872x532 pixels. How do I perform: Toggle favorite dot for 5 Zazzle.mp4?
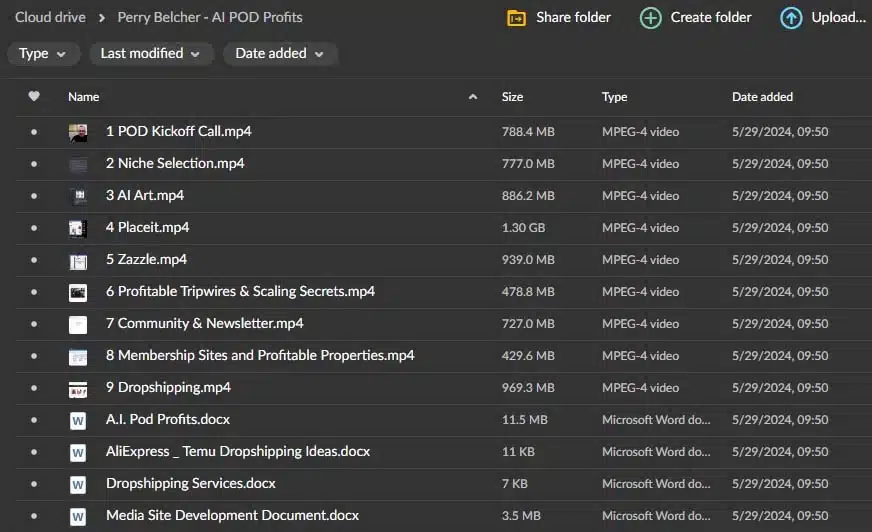tap(34, 260)
